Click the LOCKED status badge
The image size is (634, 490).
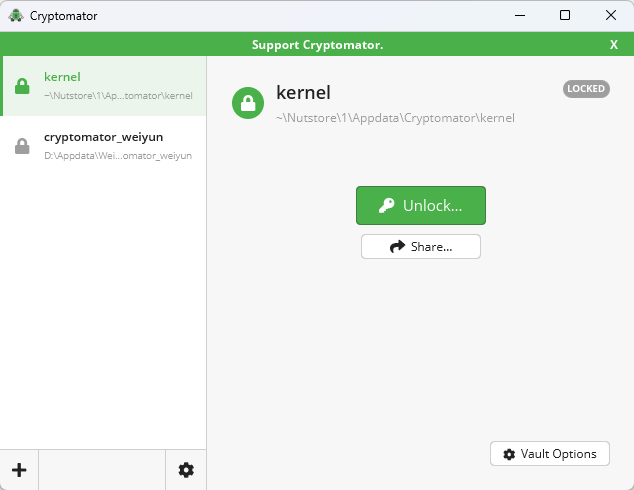point(586,89)
